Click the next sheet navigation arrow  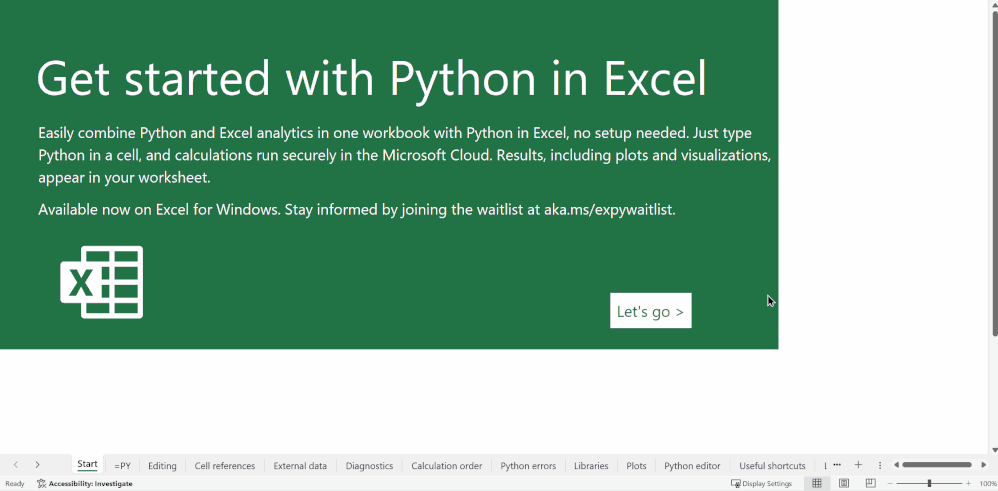click(x=38, y=465)
